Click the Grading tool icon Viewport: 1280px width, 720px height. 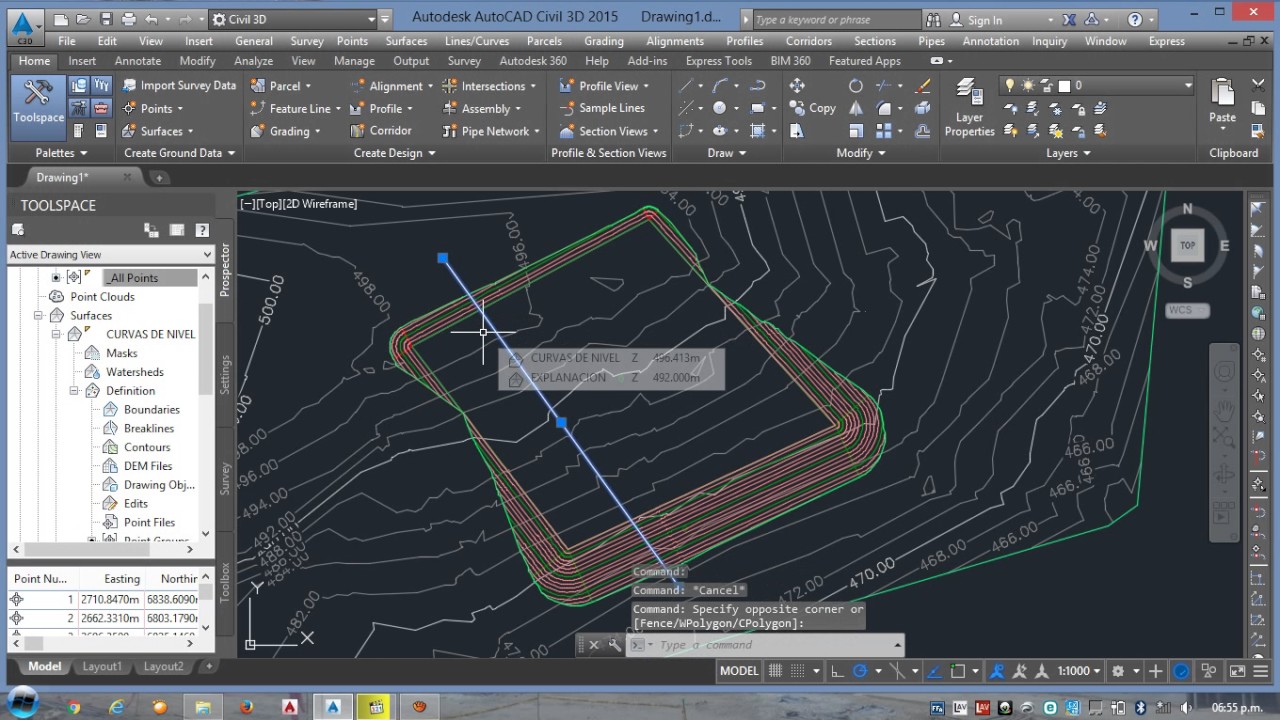[258, 131]
